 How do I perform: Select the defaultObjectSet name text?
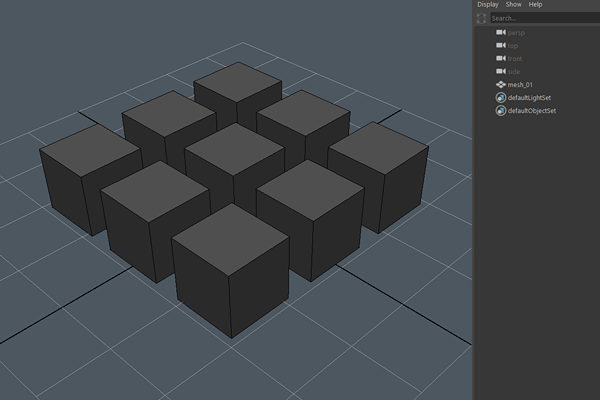pyautogui.click(x=532, y=111)
